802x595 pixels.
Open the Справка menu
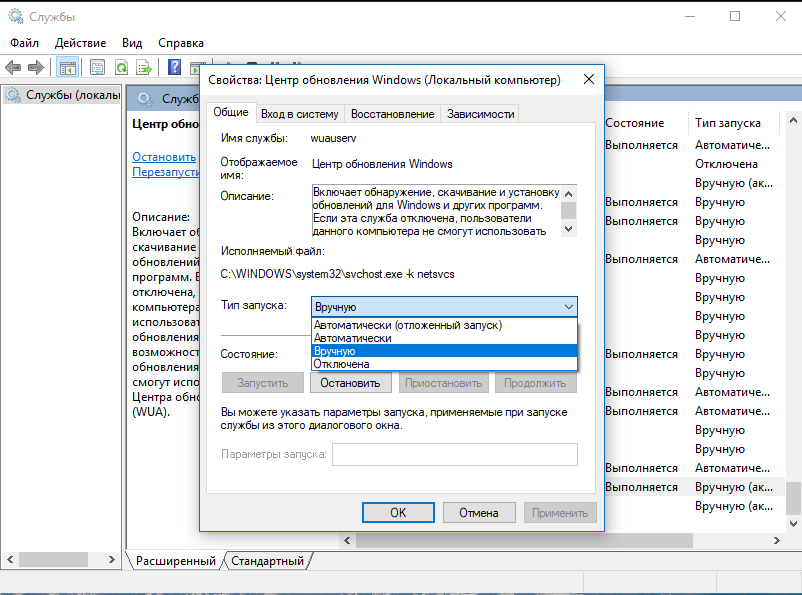click(x=181, y=43)
